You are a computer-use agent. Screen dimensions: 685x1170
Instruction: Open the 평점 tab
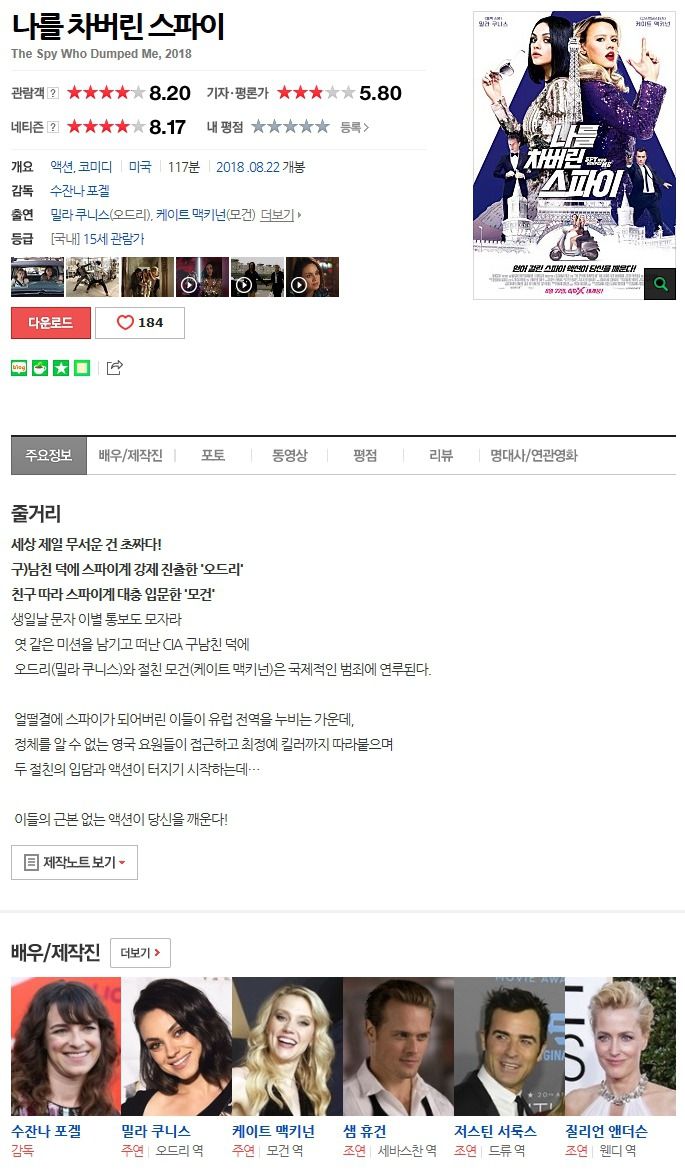(x=365, y=455)
